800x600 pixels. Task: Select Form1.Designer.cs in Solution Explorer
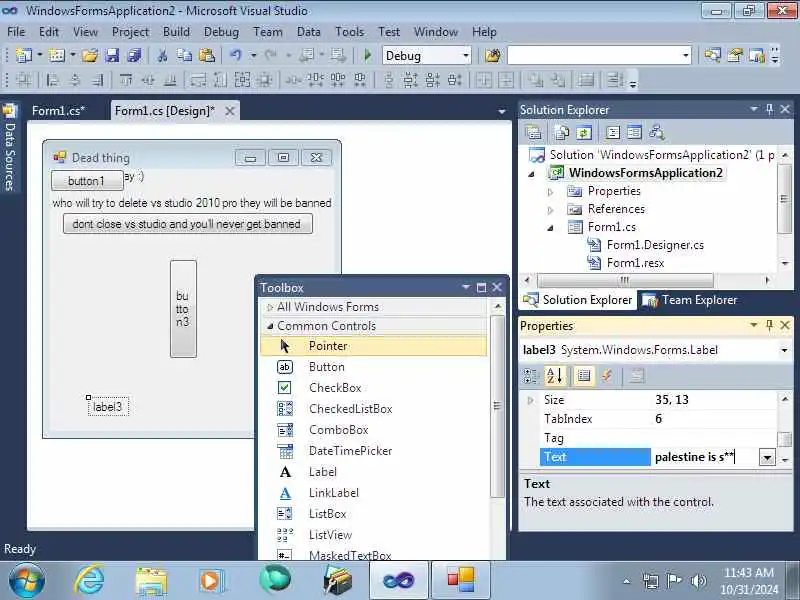(655, 245)
